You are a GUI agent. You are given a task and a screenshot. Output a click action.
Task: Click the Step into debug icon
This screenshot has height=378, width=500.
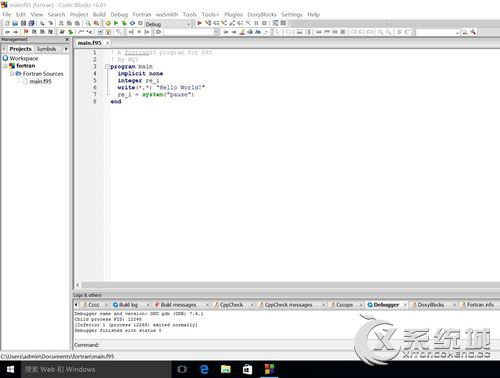point(224,23)
